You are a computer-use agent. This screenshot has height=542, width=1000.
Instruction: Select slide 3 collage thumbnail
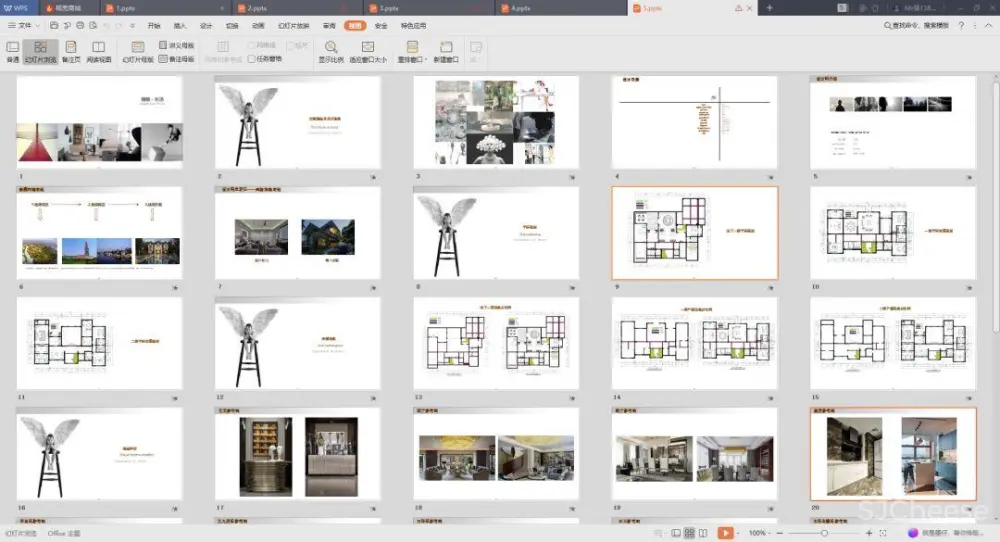point(495,122)
